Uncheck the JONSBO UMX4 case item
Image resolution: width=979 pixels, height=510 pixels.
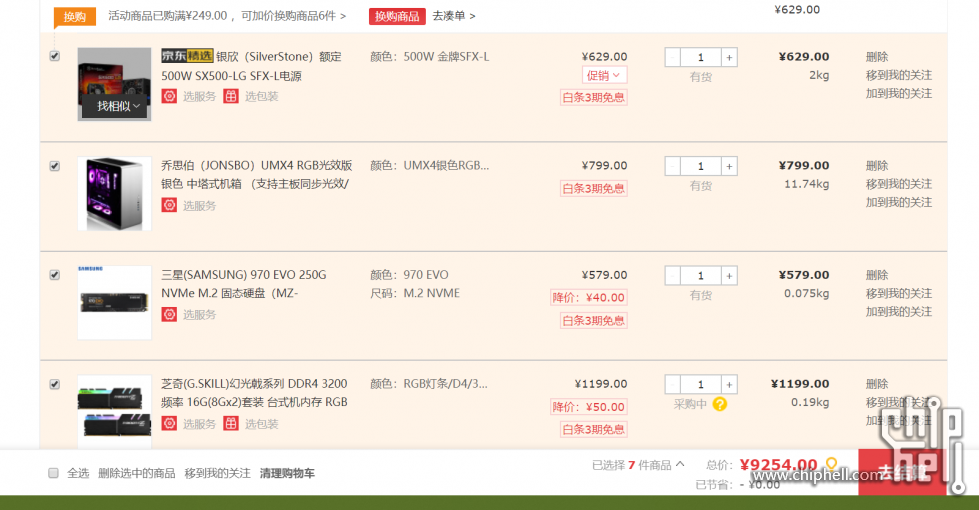(54, 166)
